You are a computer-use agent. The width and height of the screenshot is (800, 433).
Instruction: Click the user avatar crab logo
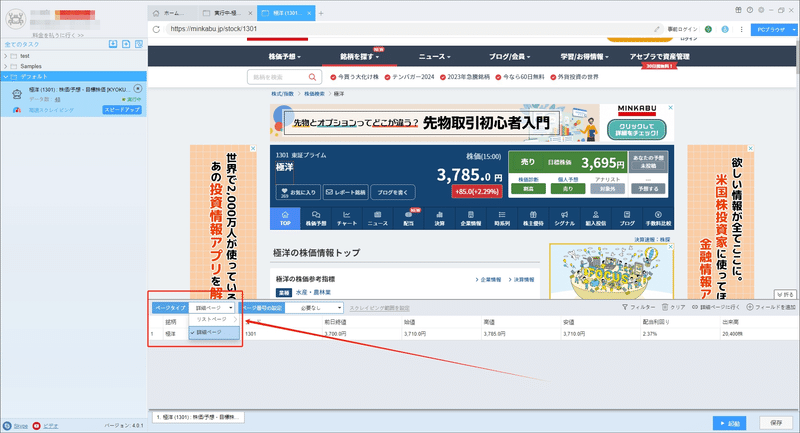[x=15, y=19]
